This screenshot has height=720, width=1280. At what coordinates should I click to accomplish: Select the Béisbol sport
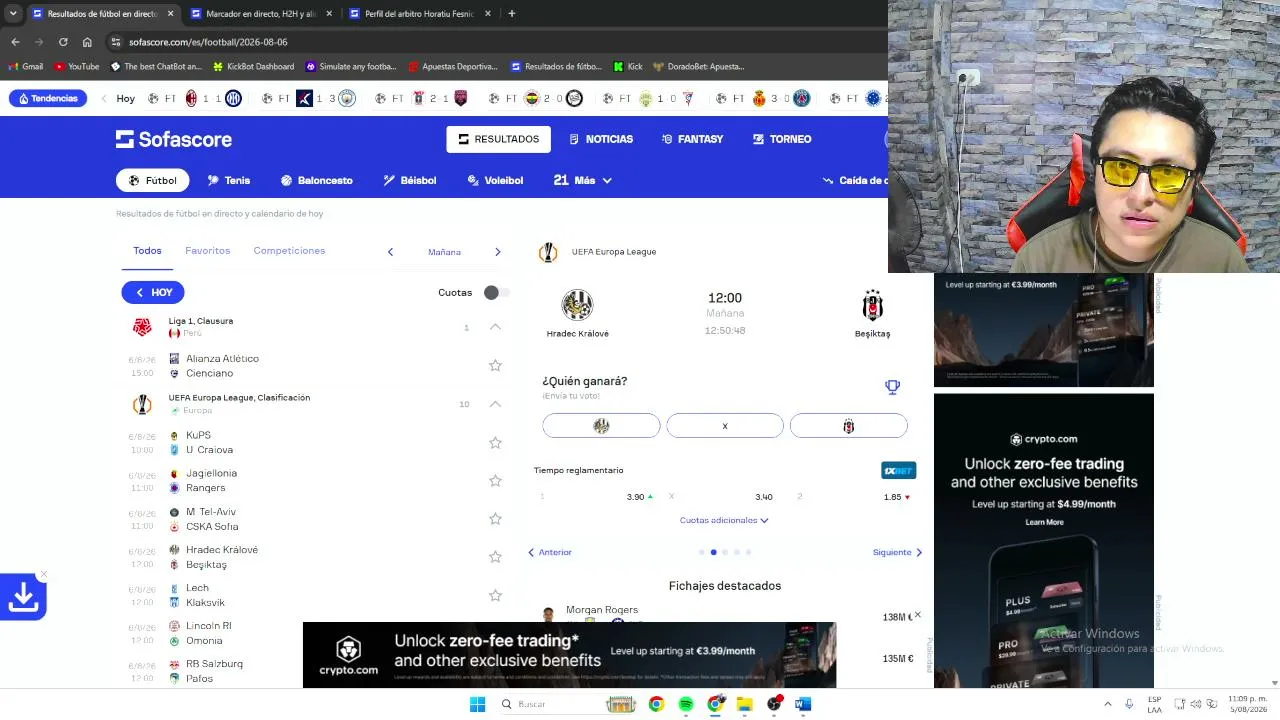(410, 180)
